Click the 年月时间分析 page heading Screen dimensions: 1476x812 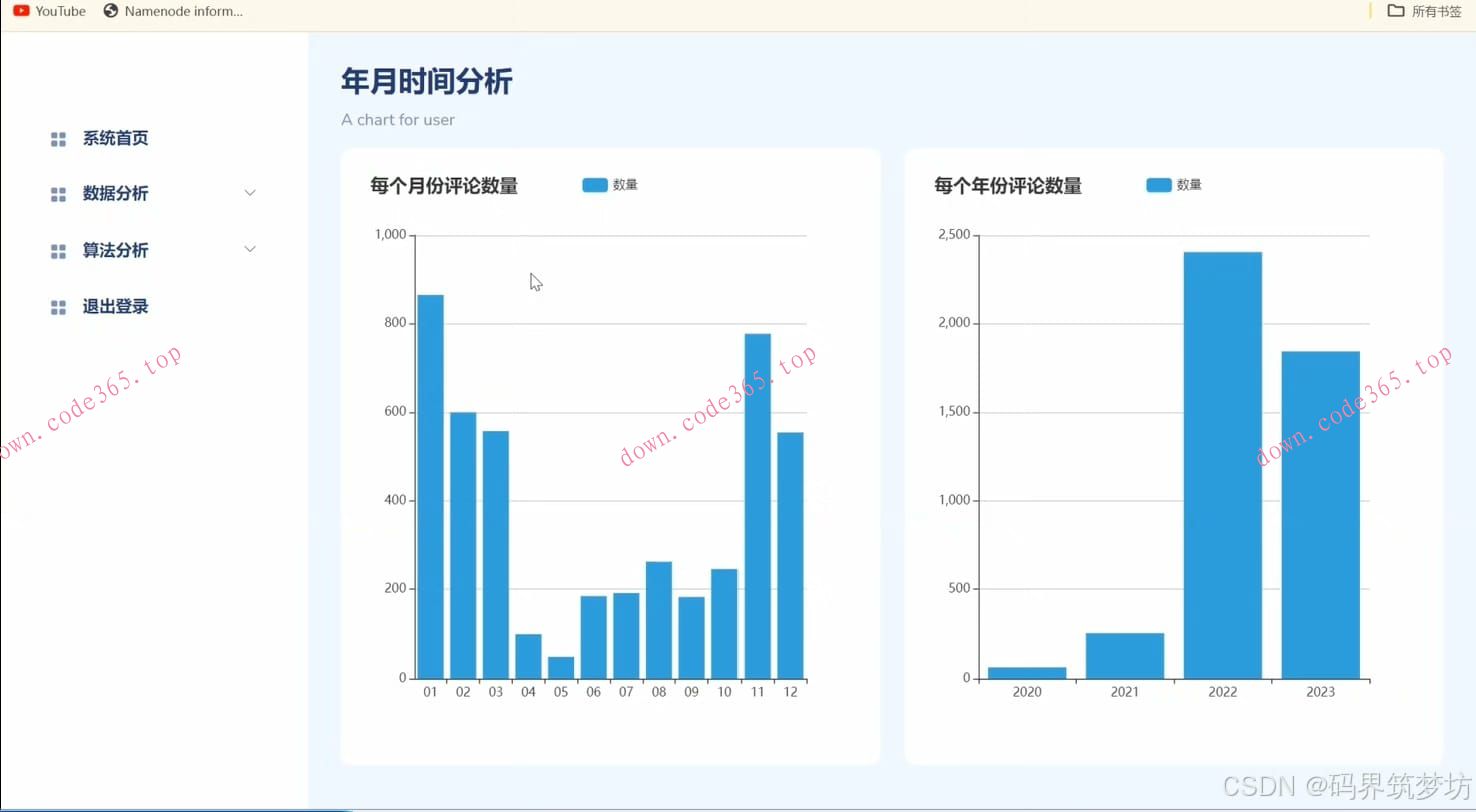coord(427,82)
